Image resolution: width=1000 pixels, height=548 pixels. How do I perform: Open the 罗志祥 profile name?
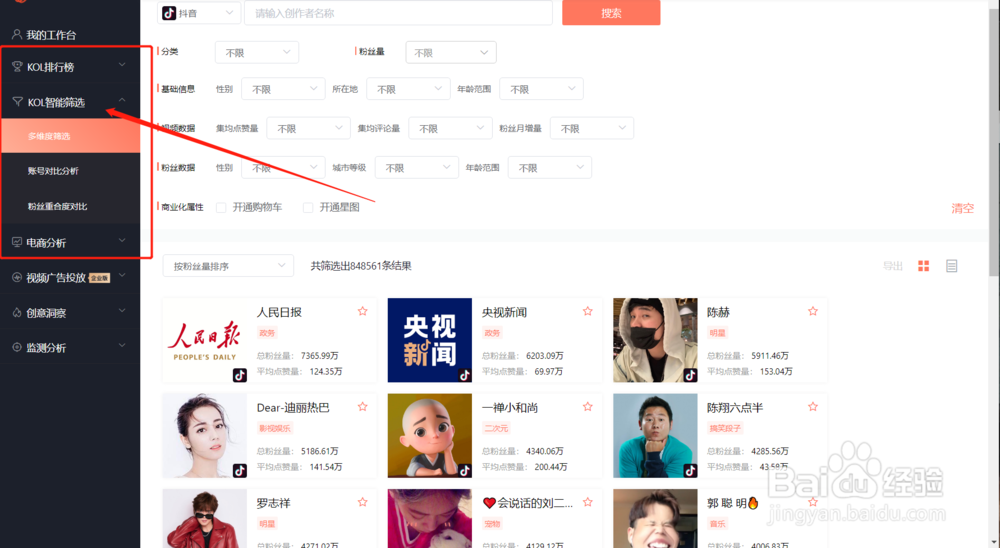[274, 503]
